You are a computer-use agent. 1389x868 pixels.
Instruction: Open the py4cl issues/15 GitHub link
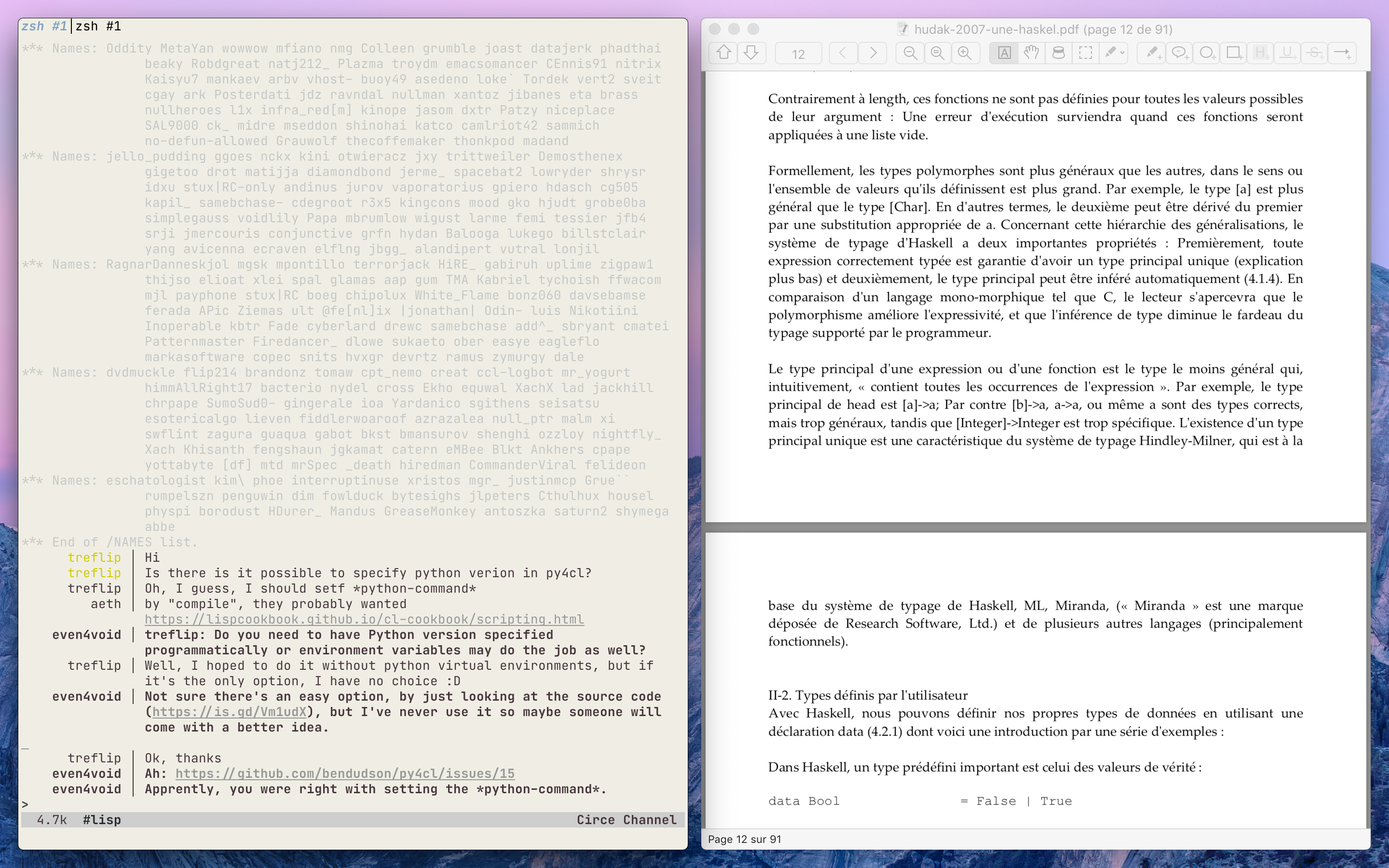[x=345, y=773]
